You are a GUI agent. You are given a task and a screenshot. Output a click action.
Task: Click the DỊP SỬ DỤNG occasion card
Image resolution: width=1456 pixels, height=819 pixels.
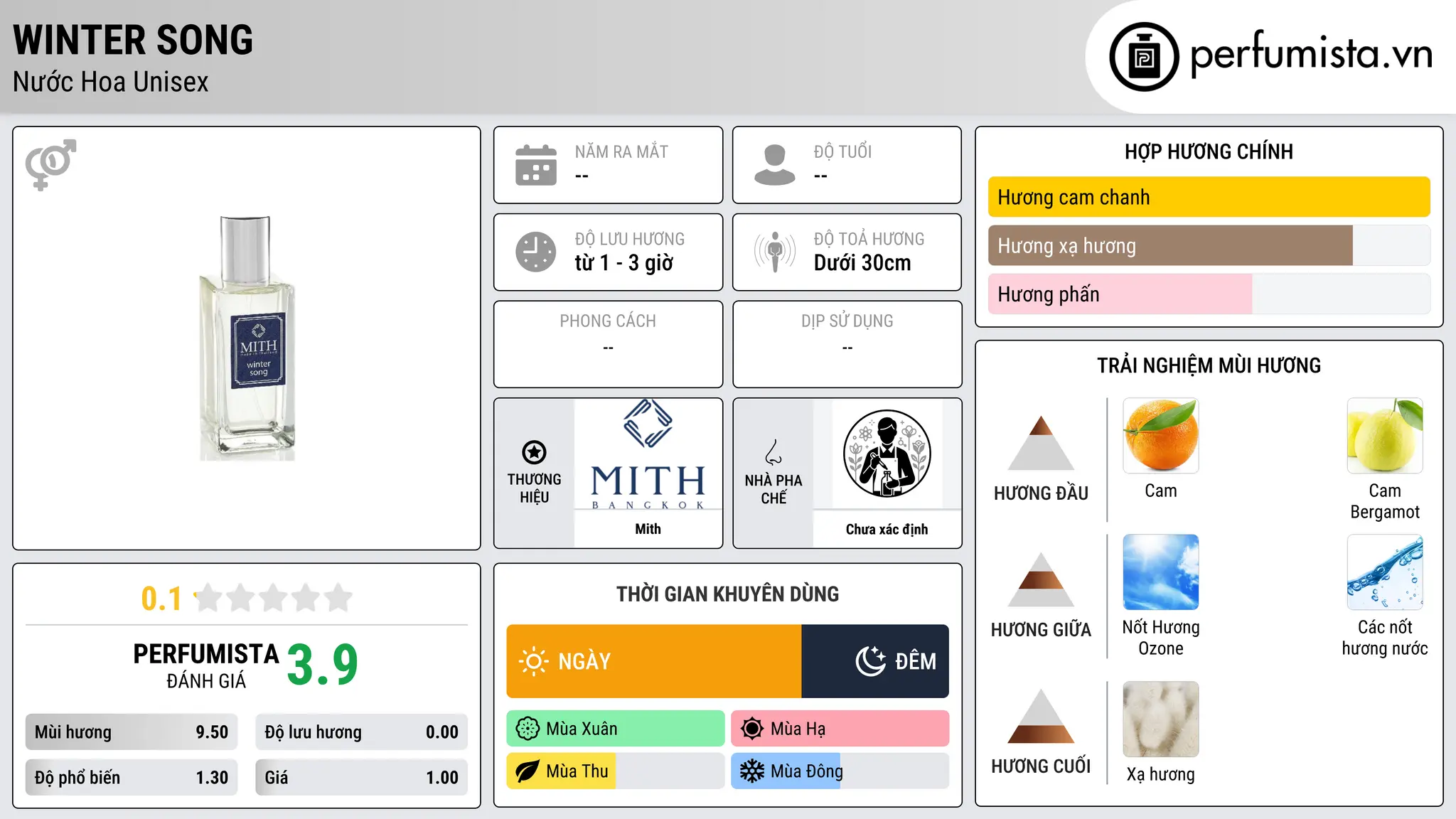[x=847, y=344]
